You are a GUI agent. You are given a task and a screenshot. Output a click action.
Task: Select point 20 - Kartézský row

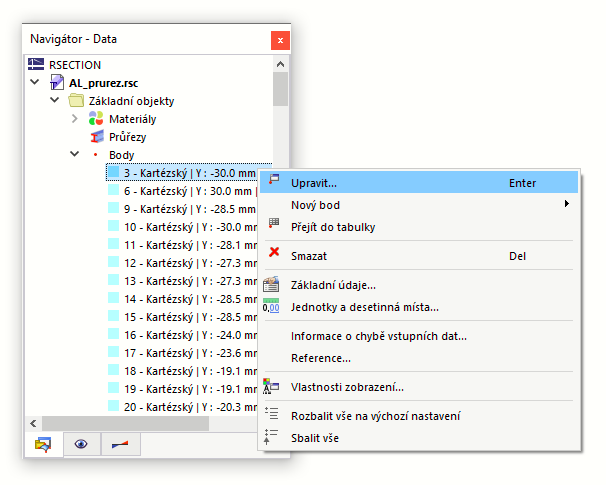182,407
